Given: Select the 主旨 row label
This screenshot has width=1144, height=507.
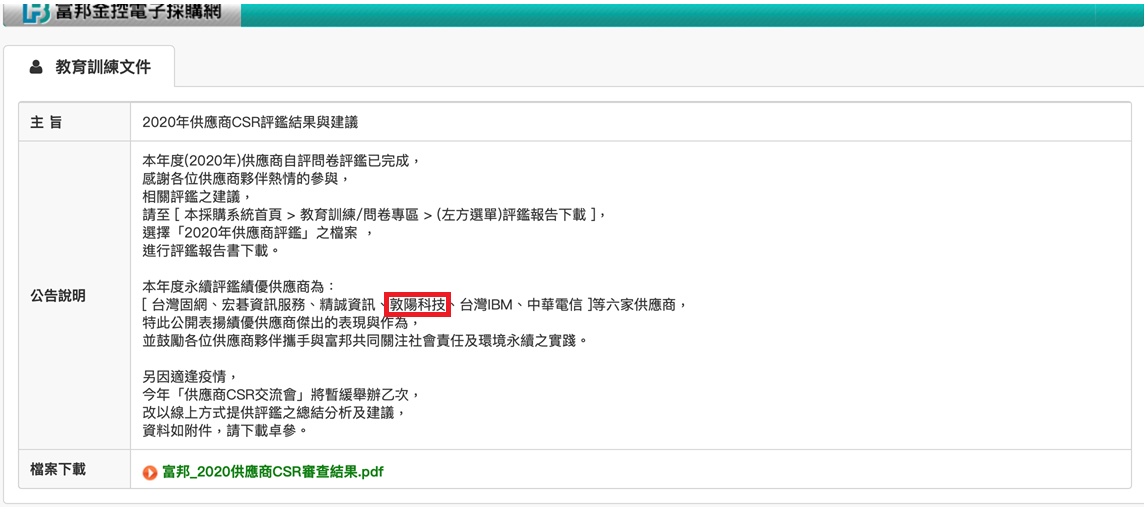Looking at the screenshot, I should [x=46, y=123].
